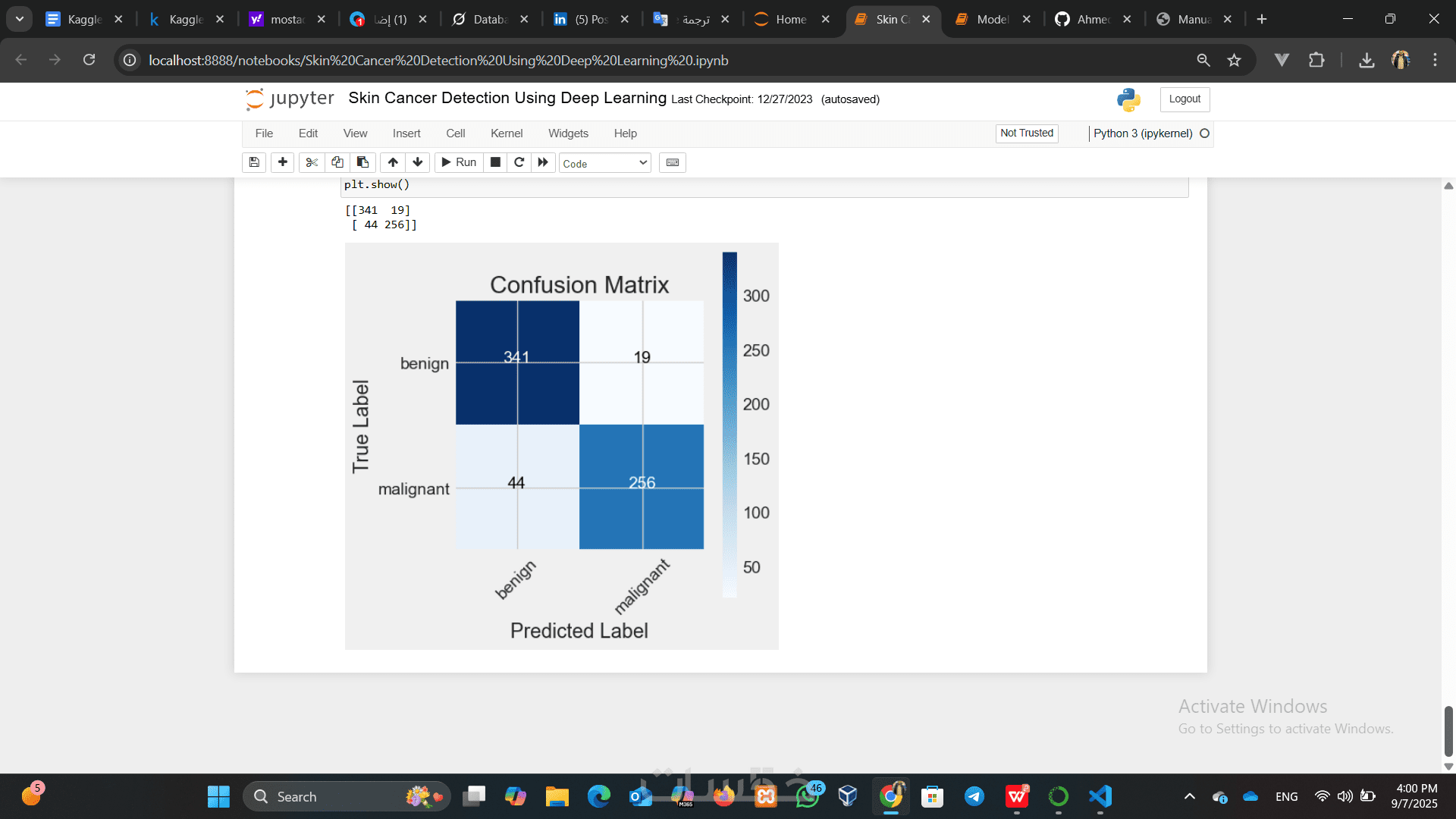Open the browser tab search dropdown arrow
1456x819 pixels.
(x=19, y=19)
